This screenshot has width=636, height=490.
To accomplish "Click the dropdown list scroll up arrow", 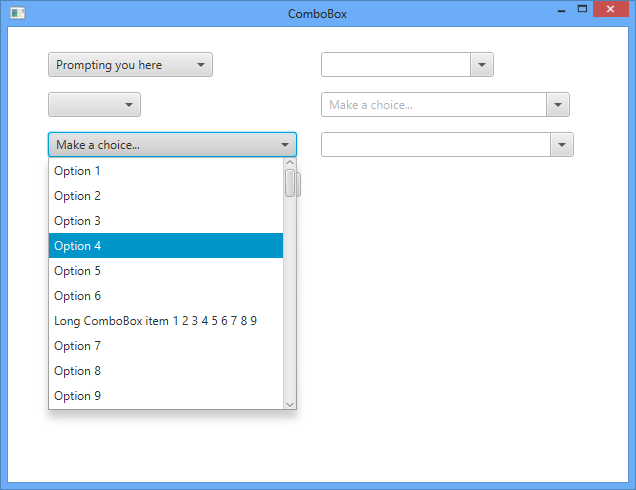I will [x=290, y=162].
